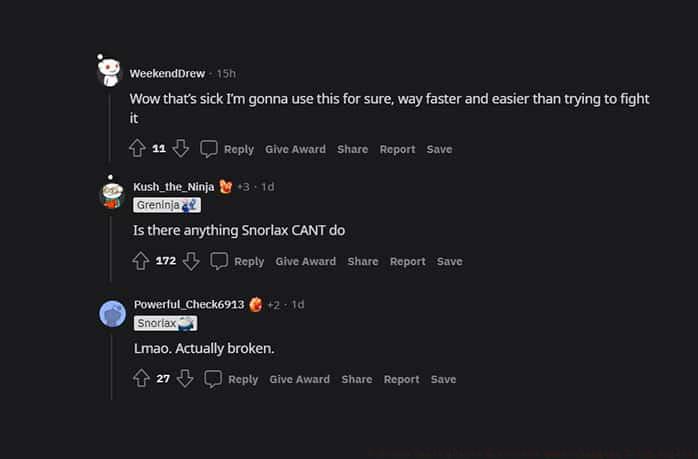
Task: Open the Powerful_Check6913 username link
Action: (x=189, y=305)
